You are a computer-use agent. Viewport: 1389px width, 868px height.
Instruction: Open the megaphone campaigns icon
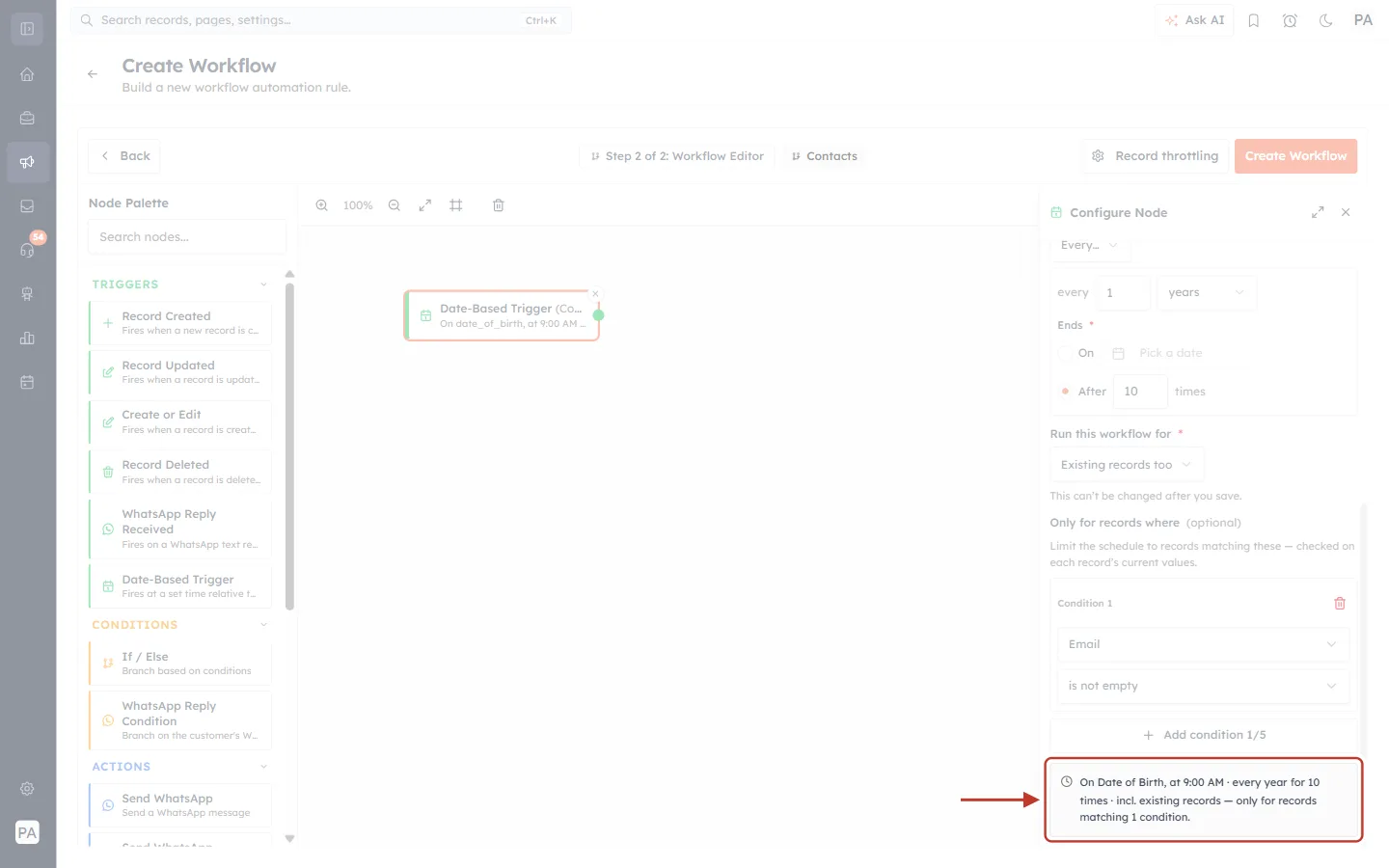tap(27, 162)
